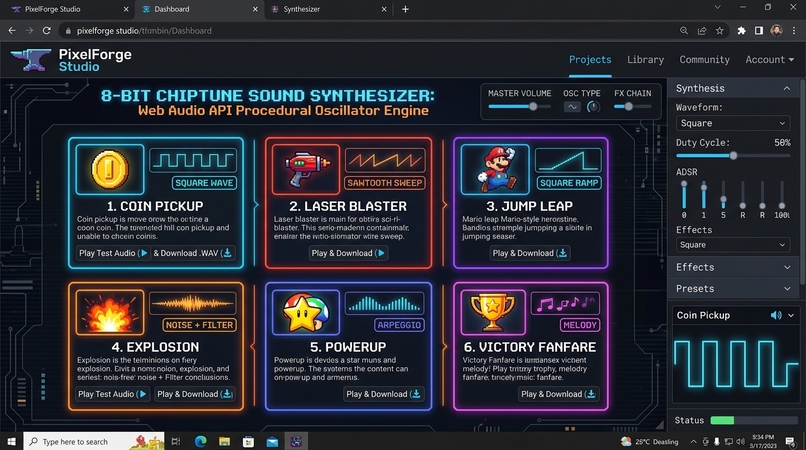Click Play Test Audio for Explosion

tap(113, 394)
